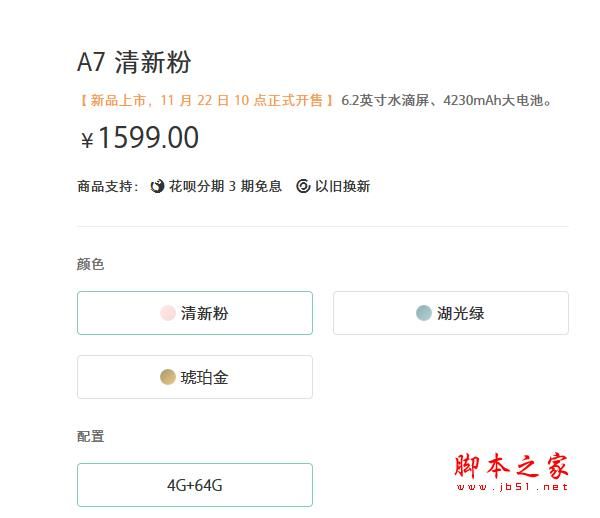Click the amber gold color swatch
The width and height of the screenshot is (600, 518).
click(168, 377)
